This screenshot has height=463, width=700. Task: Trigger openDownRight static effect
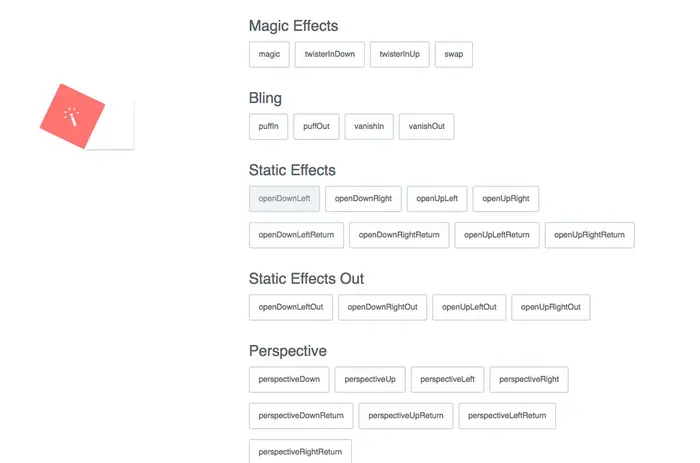click(x=363, y=199)
